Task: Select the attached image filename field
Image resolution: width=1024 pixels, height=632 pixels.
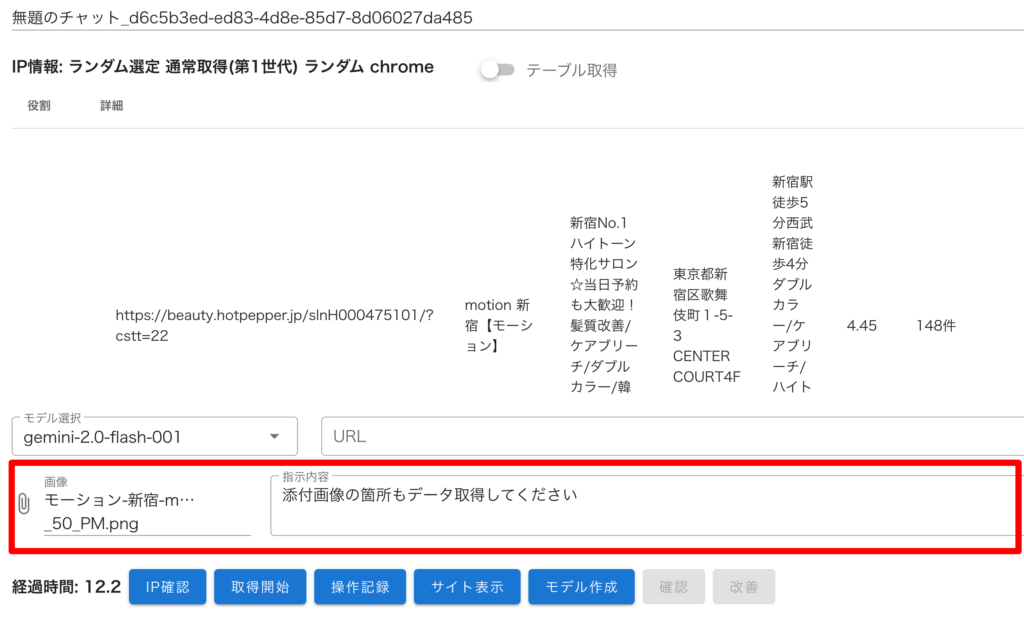Action: (x=146, y=510)
